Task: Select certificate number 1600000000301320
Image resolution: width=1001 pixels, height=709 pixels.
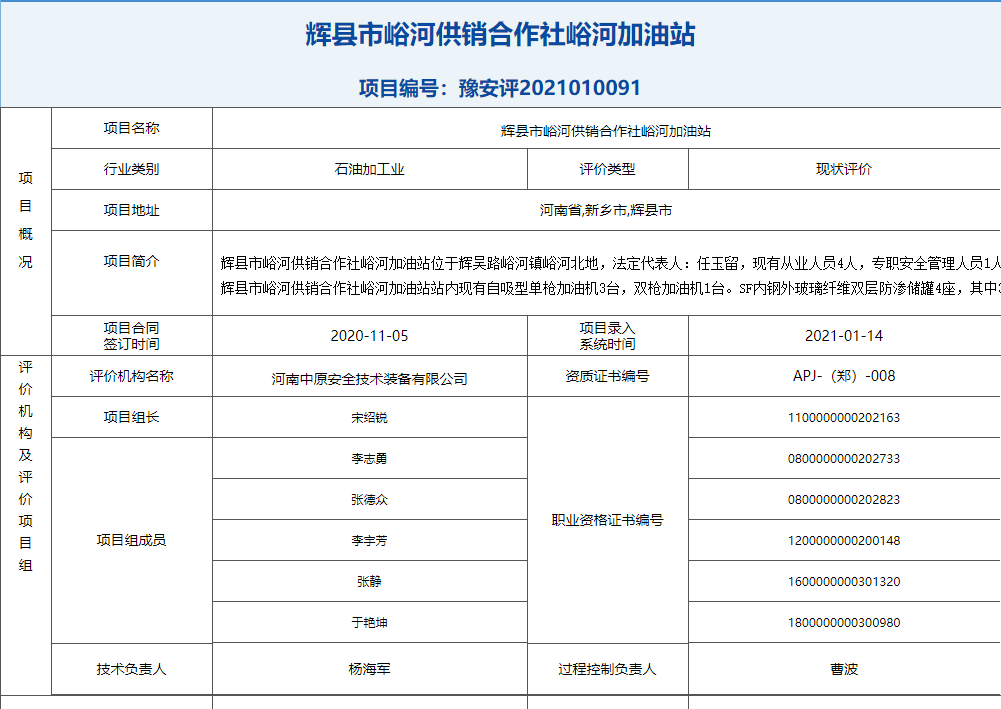Action: click(x=844, y=581)
